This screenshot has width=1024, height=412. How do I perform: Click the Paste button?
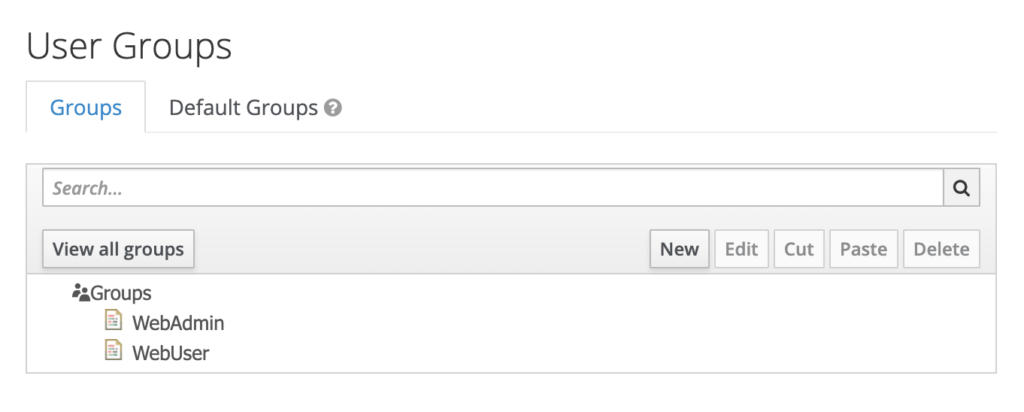(863, 249)
